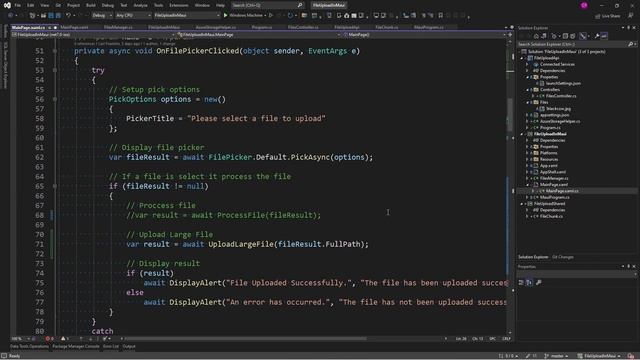This screenshot has height=360, width=640.
Task: Select appsettings.json in Solution Explorer
Action: [x=554, y=115]
